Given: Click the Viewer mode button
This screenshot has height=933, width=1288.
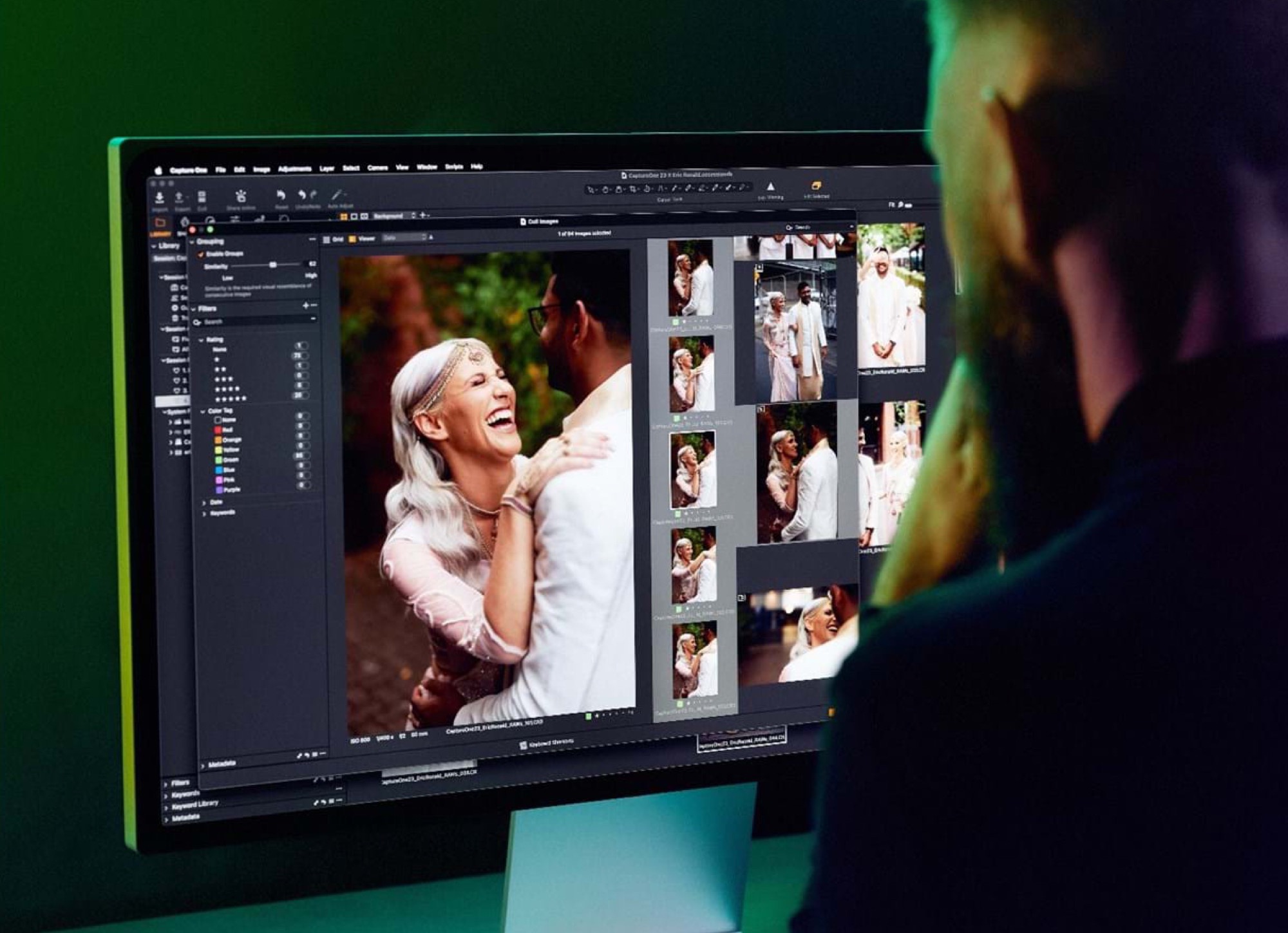Looking at the screenshot, I should click(x=361, y=239).
